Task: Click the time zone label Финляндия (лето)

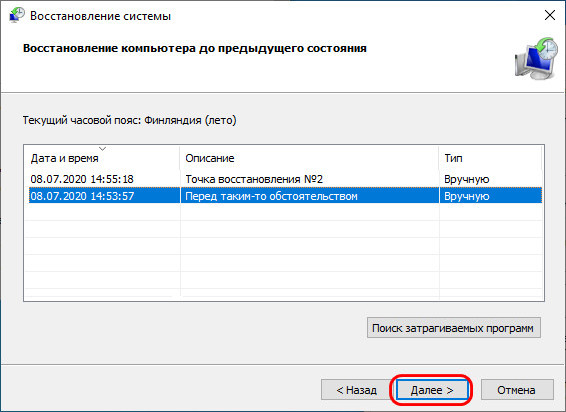Action: [190, 120]
